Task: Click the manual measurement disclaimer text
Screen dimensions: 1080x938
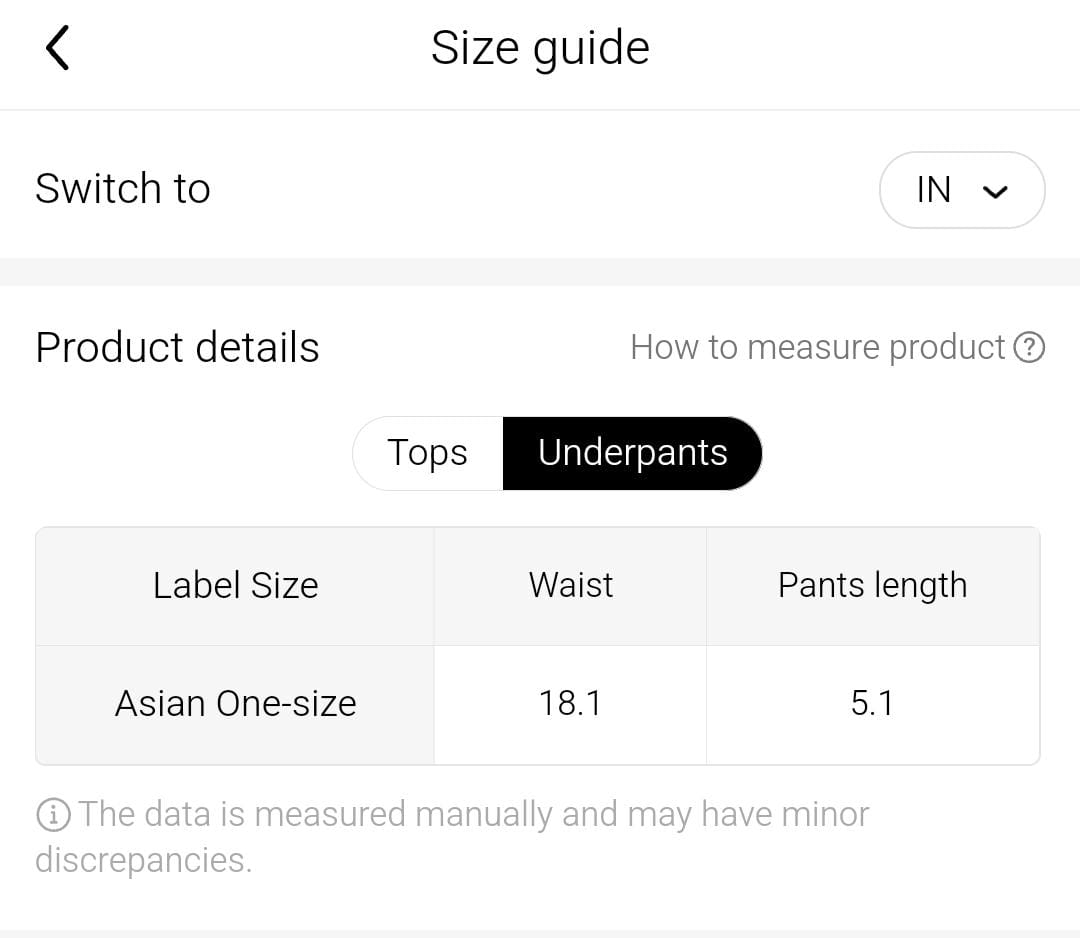Action: (453, 837)
